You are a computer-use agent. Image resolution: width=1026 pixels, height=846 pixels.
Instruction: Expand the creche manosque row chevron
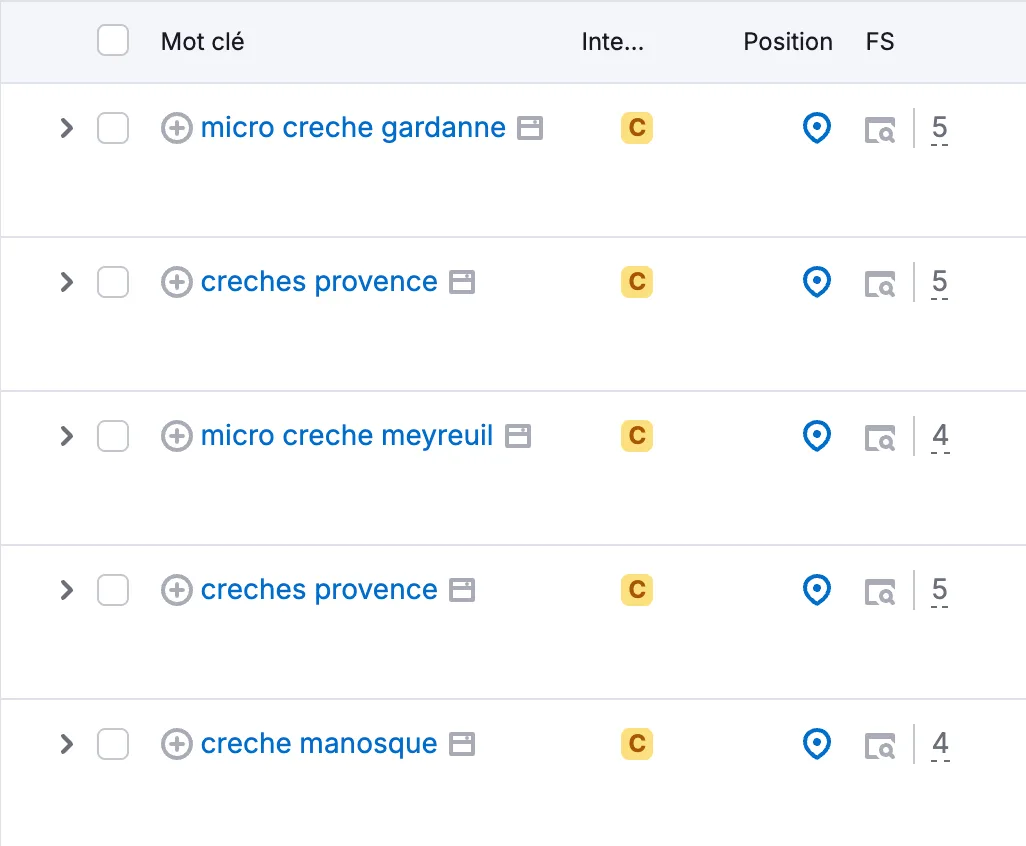click(66, 744)
